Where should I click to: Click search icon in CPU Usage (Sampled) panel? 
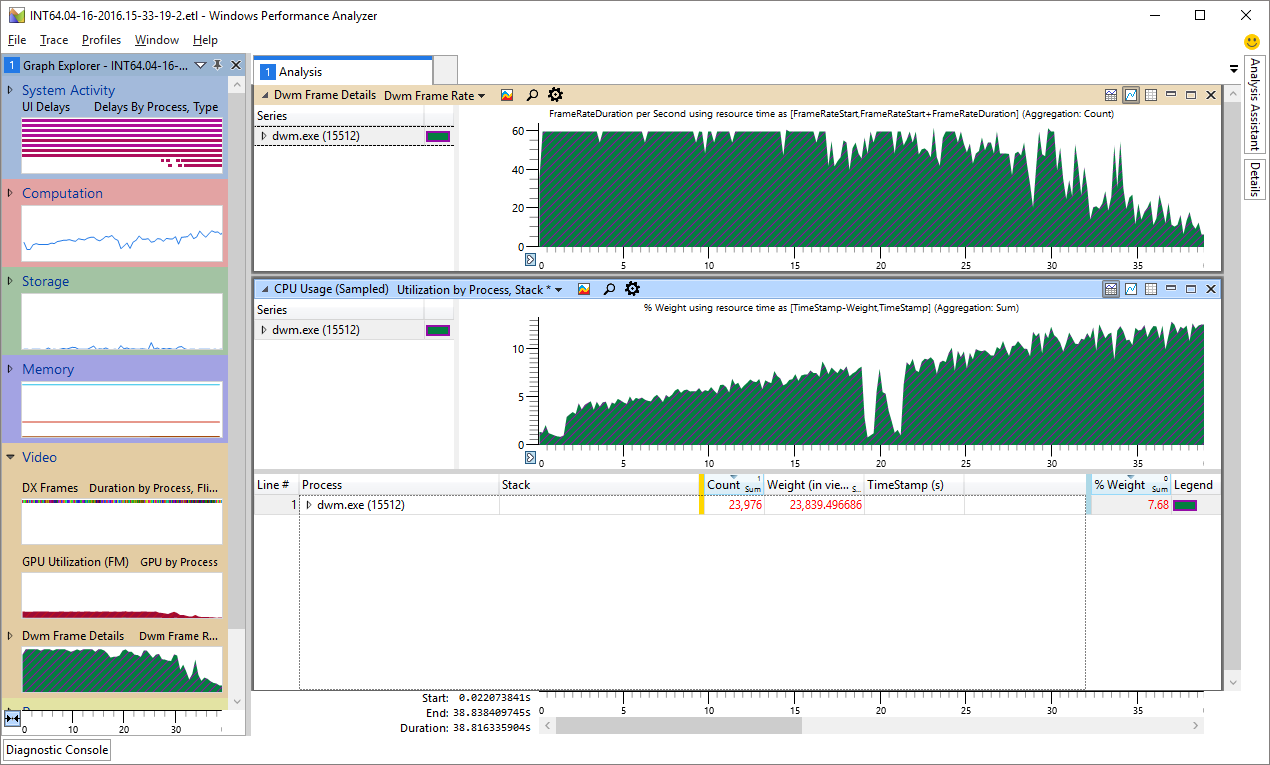pyautogui.click(x=609, y=289)
